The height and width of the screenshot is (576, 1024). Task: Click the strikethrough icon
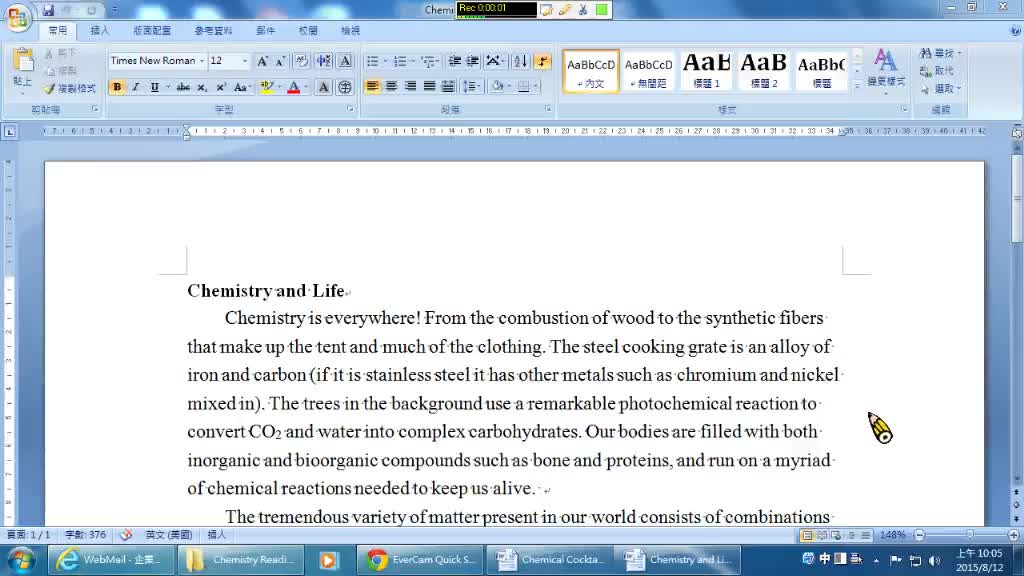click(183, 88)
